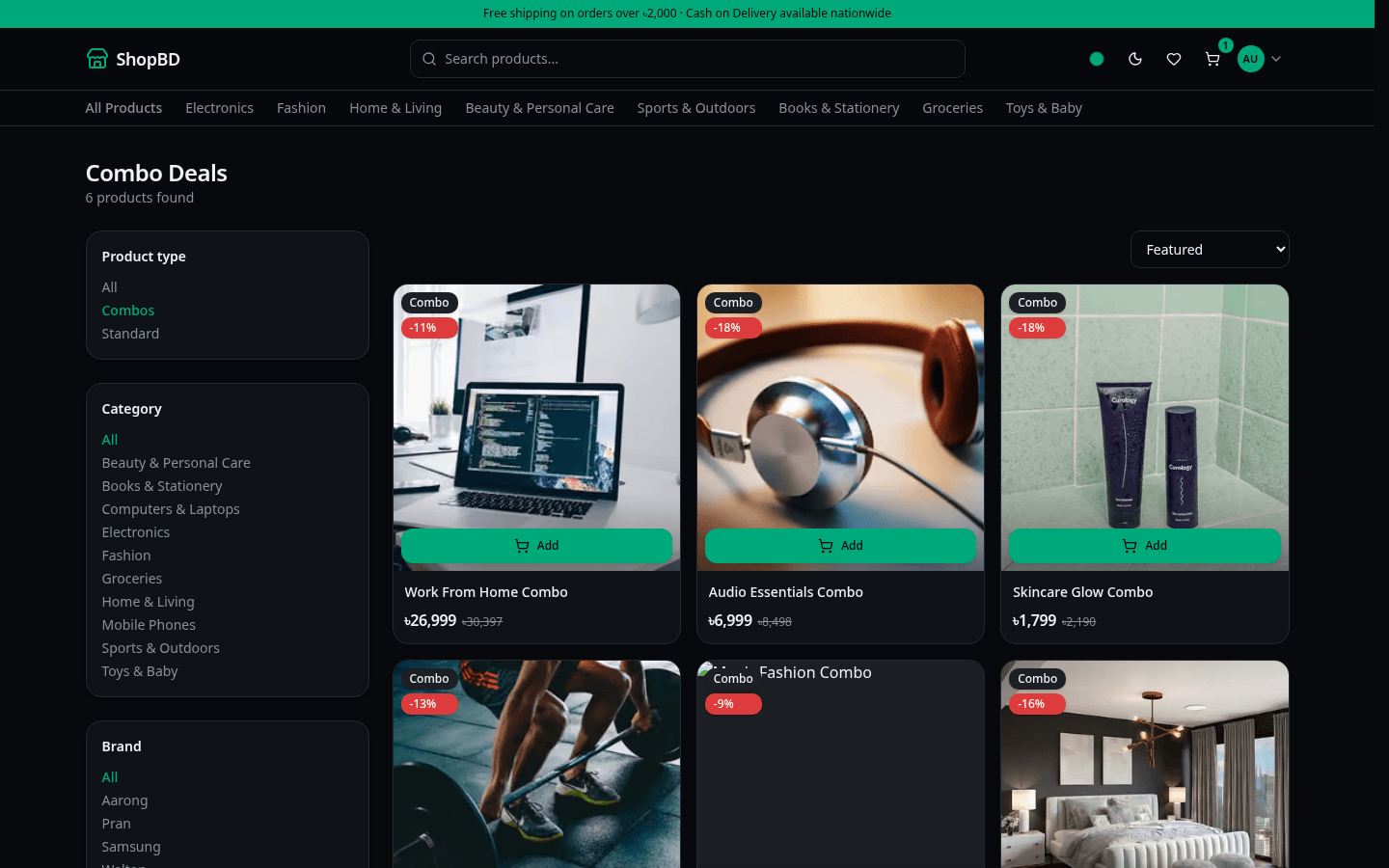Open Beauty & Personal Care nav tab
Screen dimensions: 1389x868
(539, 108)
